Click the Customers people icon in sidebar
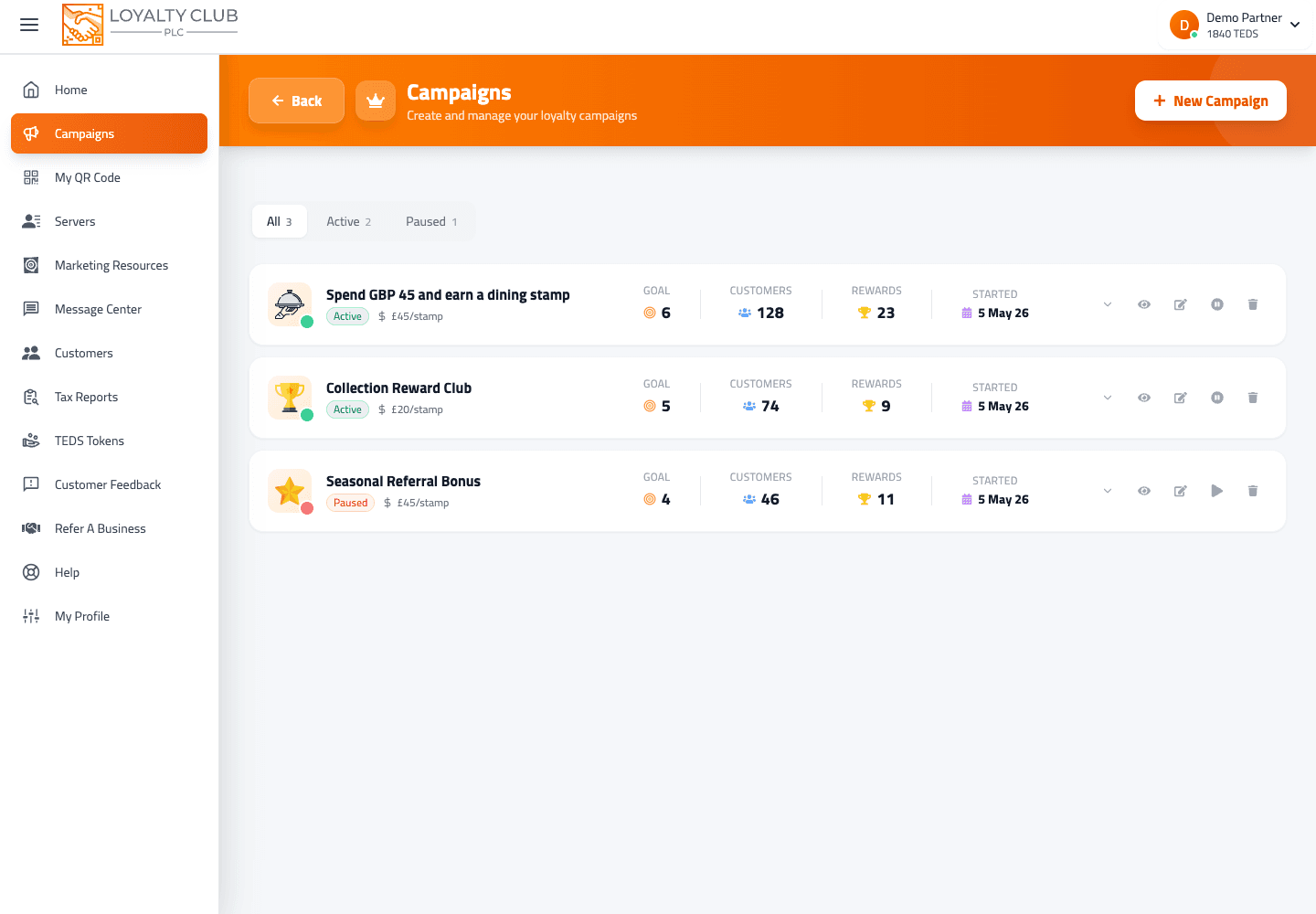1316x914 pixels. pyautogui.click(x=31, y=353)
